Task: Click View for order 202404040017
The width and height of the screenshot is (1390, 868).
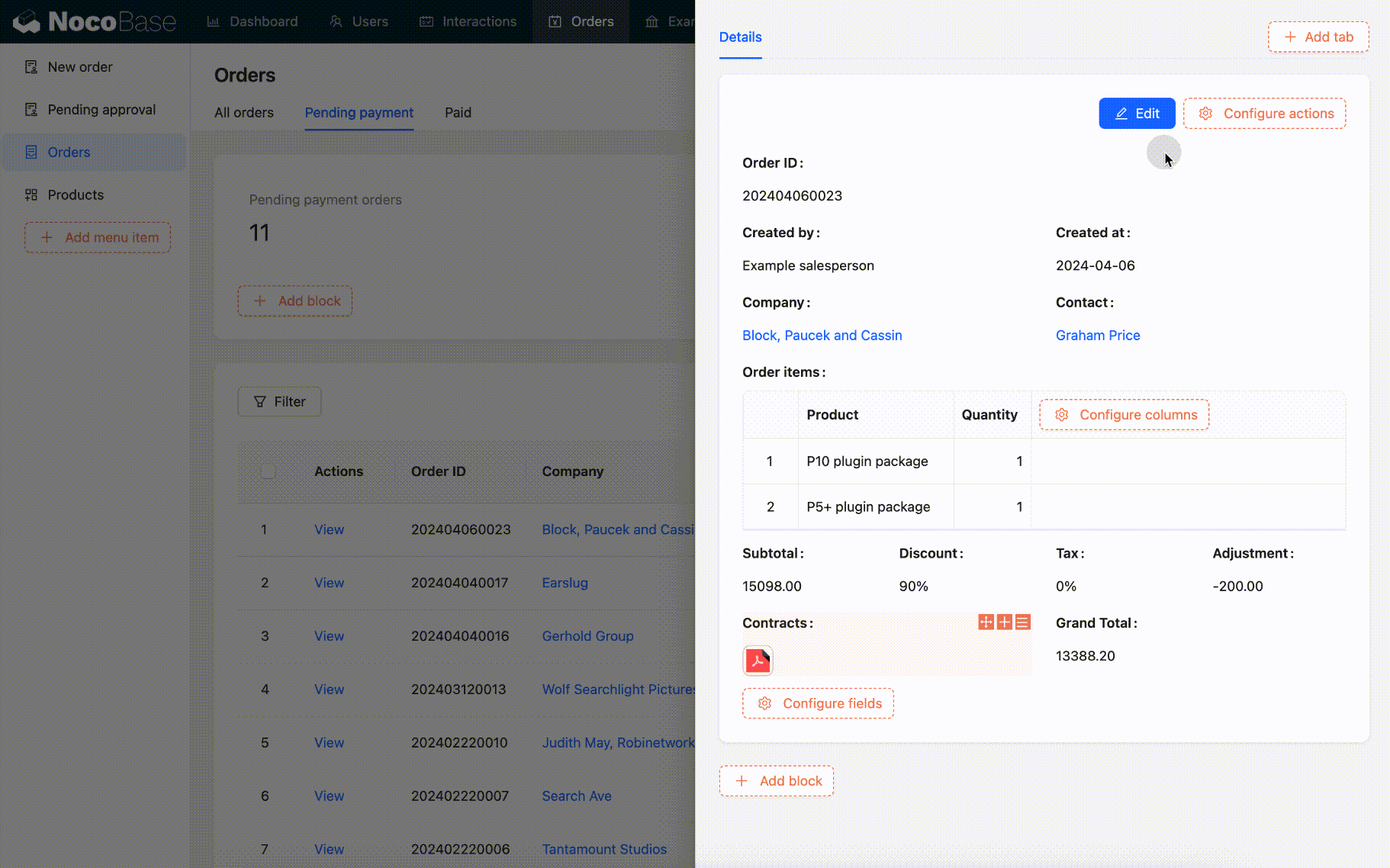Action: (x=330, y=583)
